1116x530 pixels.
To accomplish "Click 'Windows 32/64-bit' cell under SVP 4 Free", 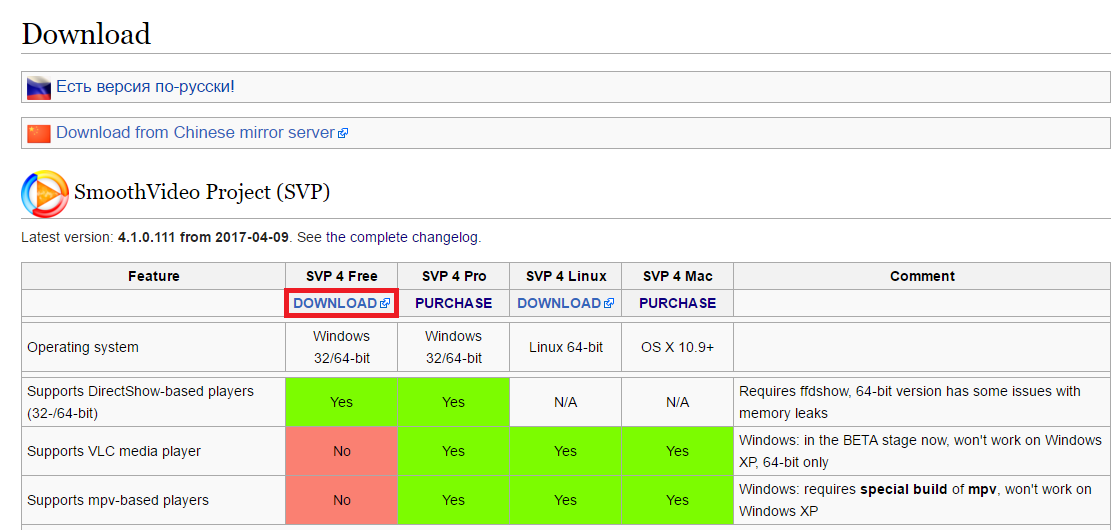I will pyautogui.click(x=342, y=347).
